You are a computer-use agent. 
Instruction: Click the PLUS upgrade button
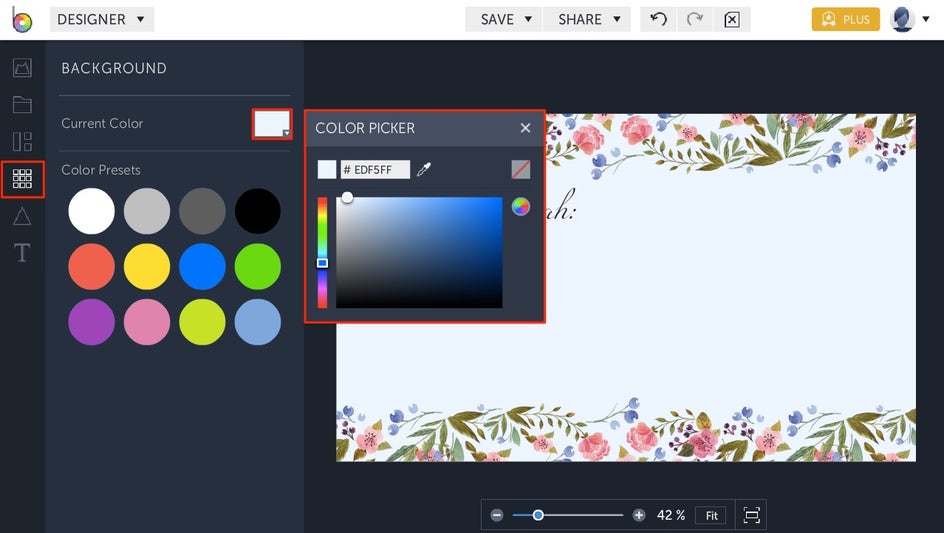click(845, 19)
